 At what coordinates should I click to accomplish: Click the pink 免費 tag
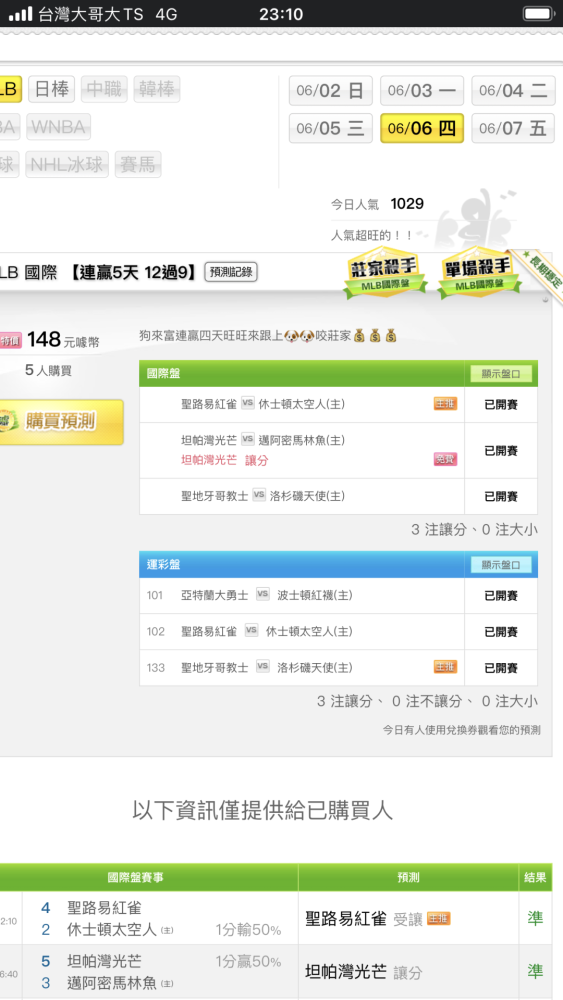coord(446,459)
